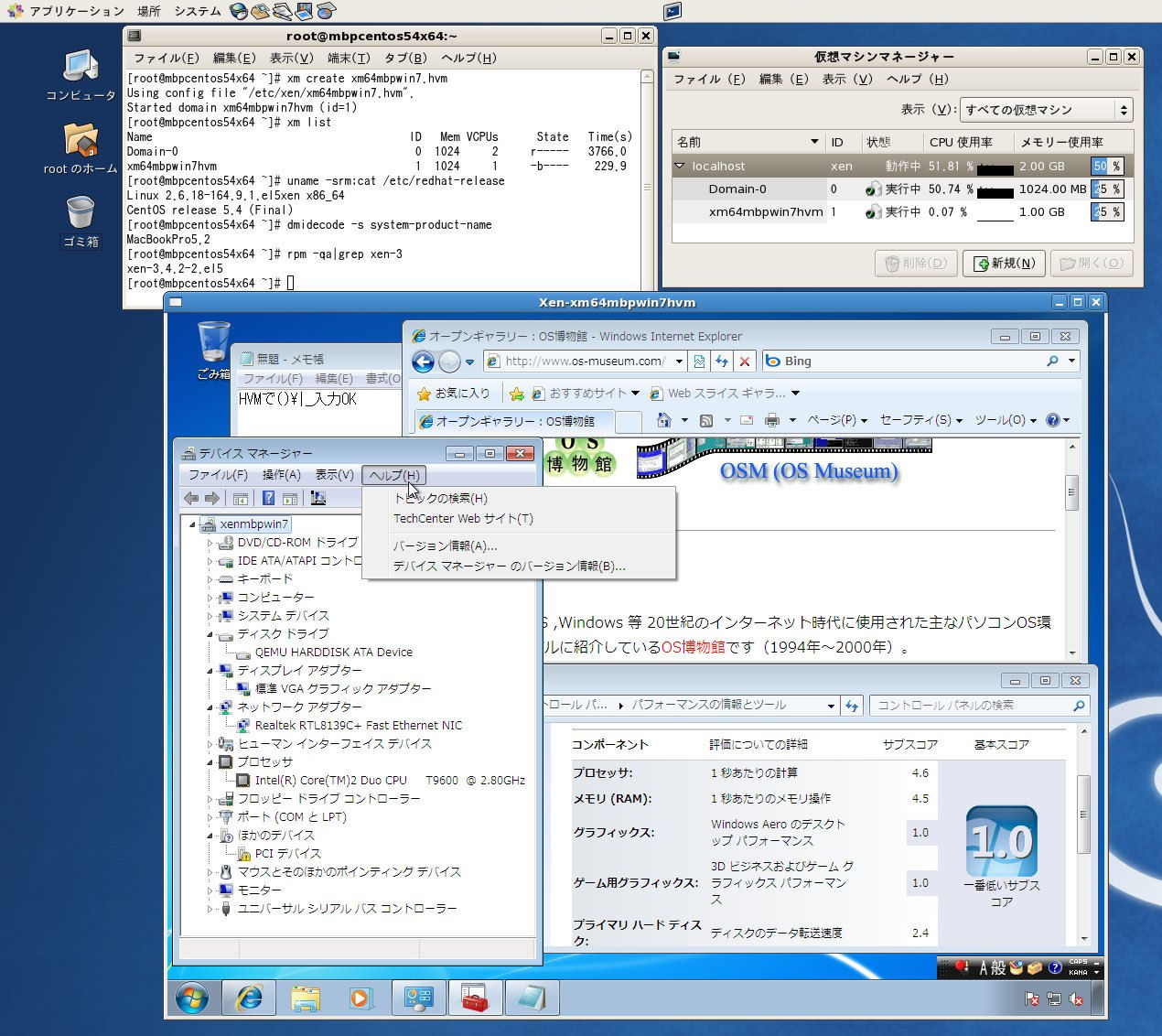The width and height of the screenshot is (1162, 1036).
Task: Click the Home icon in IE command bar
Action: click(664, 420)
